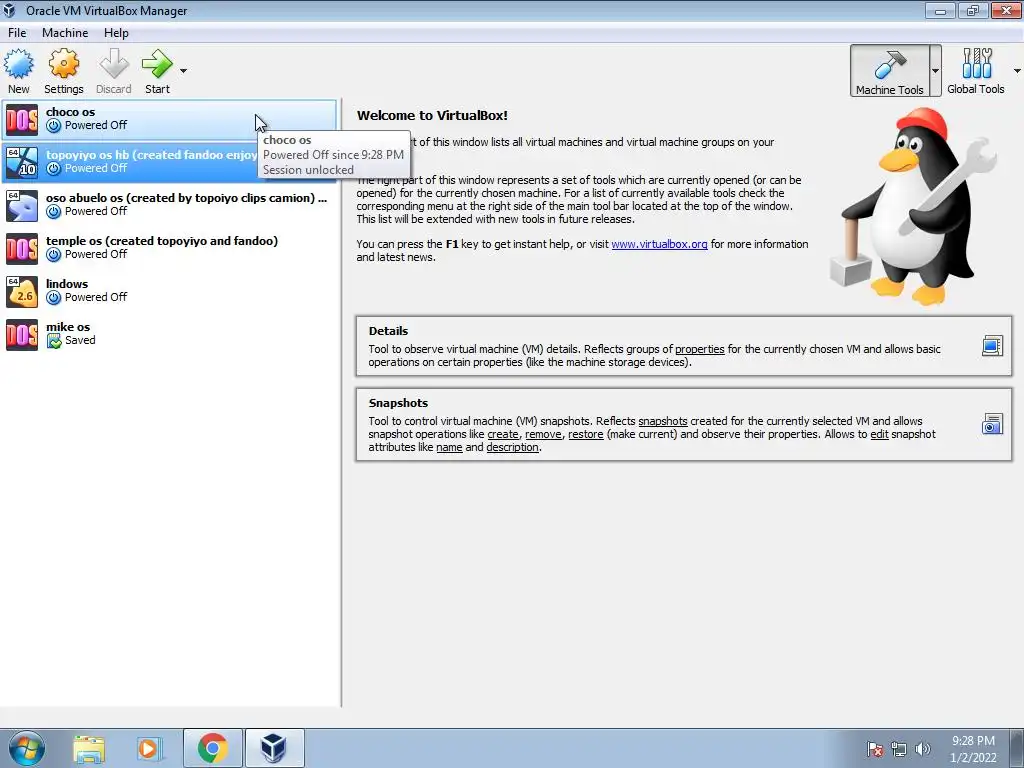Click the VirtualBox title bar app icon
The image size is (1024, 768).
coord(10,10)
